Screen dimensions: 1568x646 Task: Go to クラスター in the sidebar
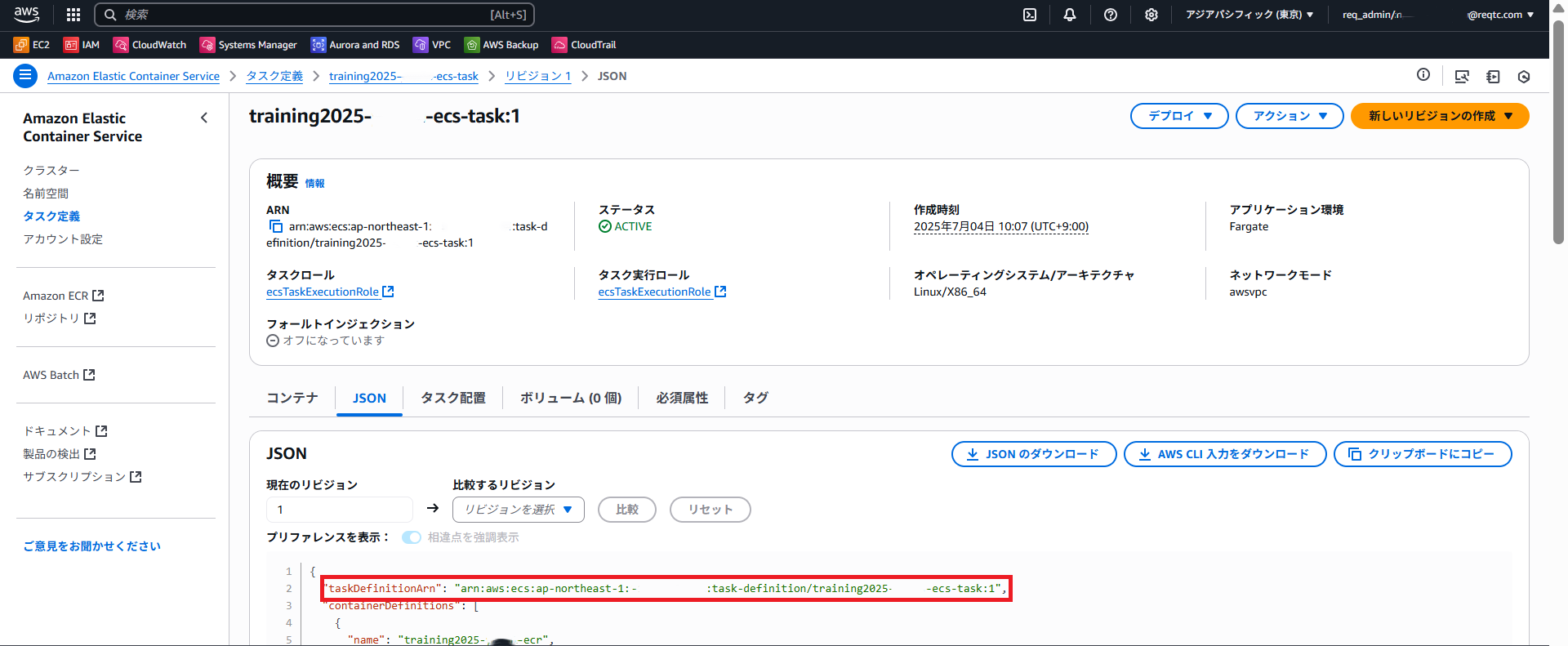[x=51, y=171]
